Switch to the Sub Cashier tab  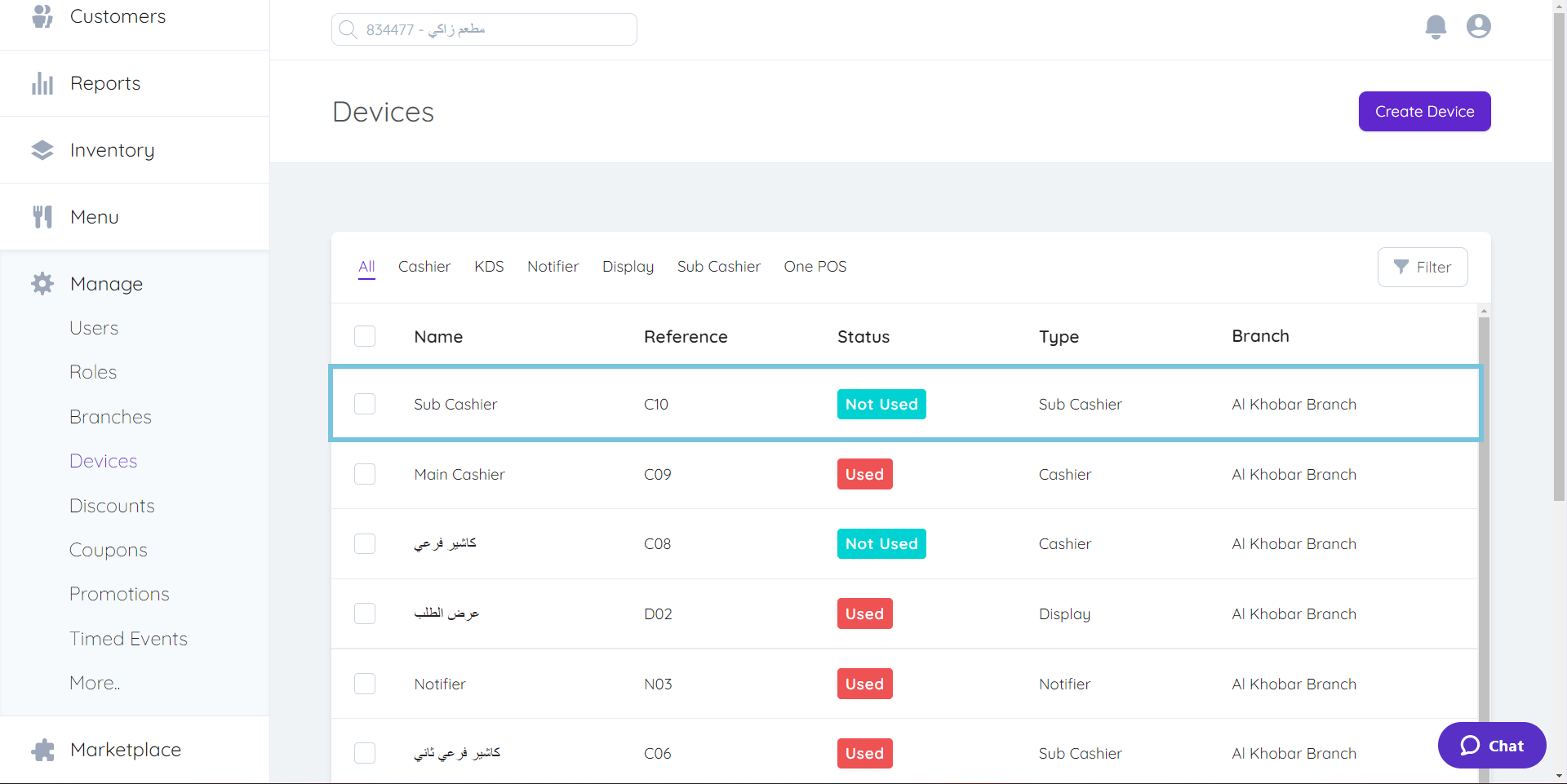pyautogui.click(x=718, y=267)
